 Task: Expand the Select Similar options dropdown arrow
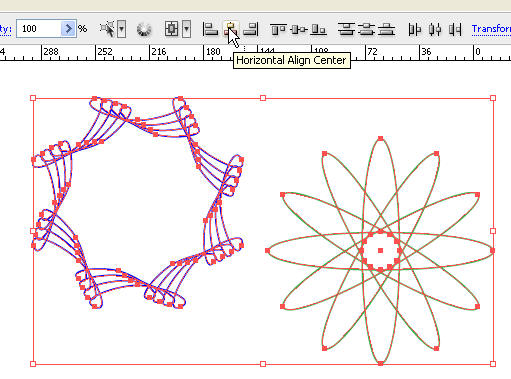(x=122, y=29)
